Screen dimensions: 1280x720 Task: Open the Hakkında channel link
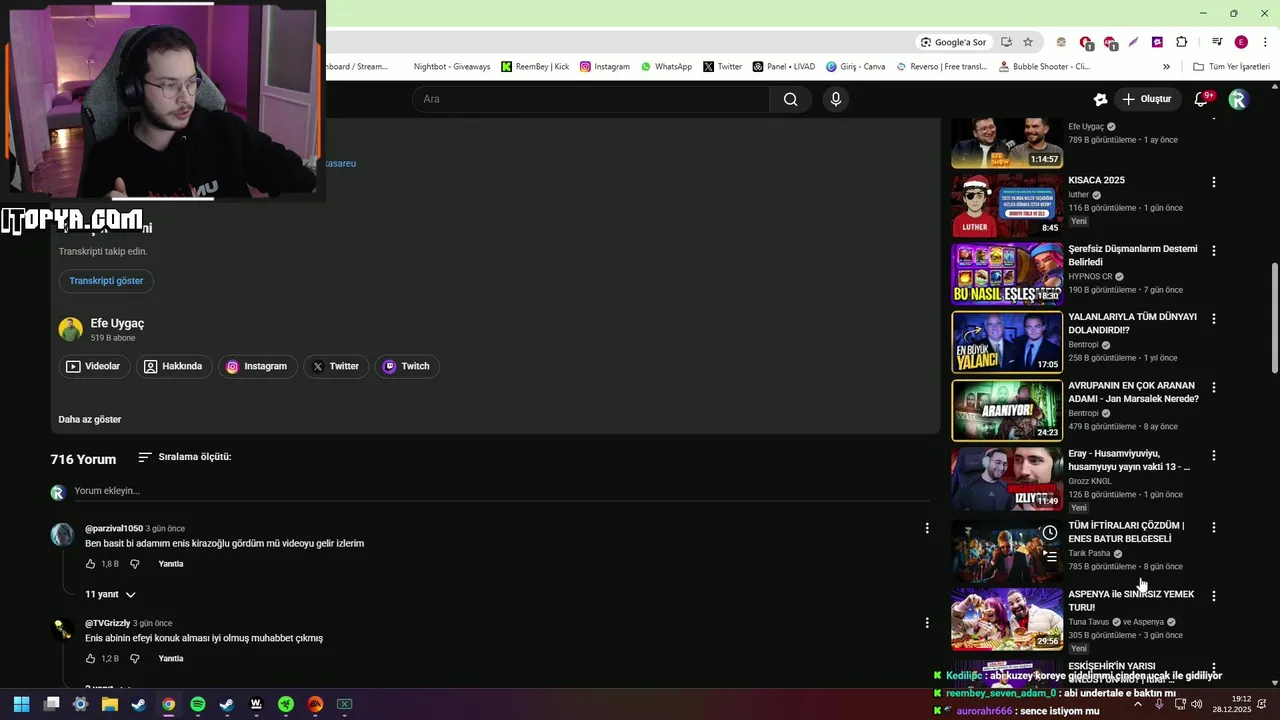point(173,366)
